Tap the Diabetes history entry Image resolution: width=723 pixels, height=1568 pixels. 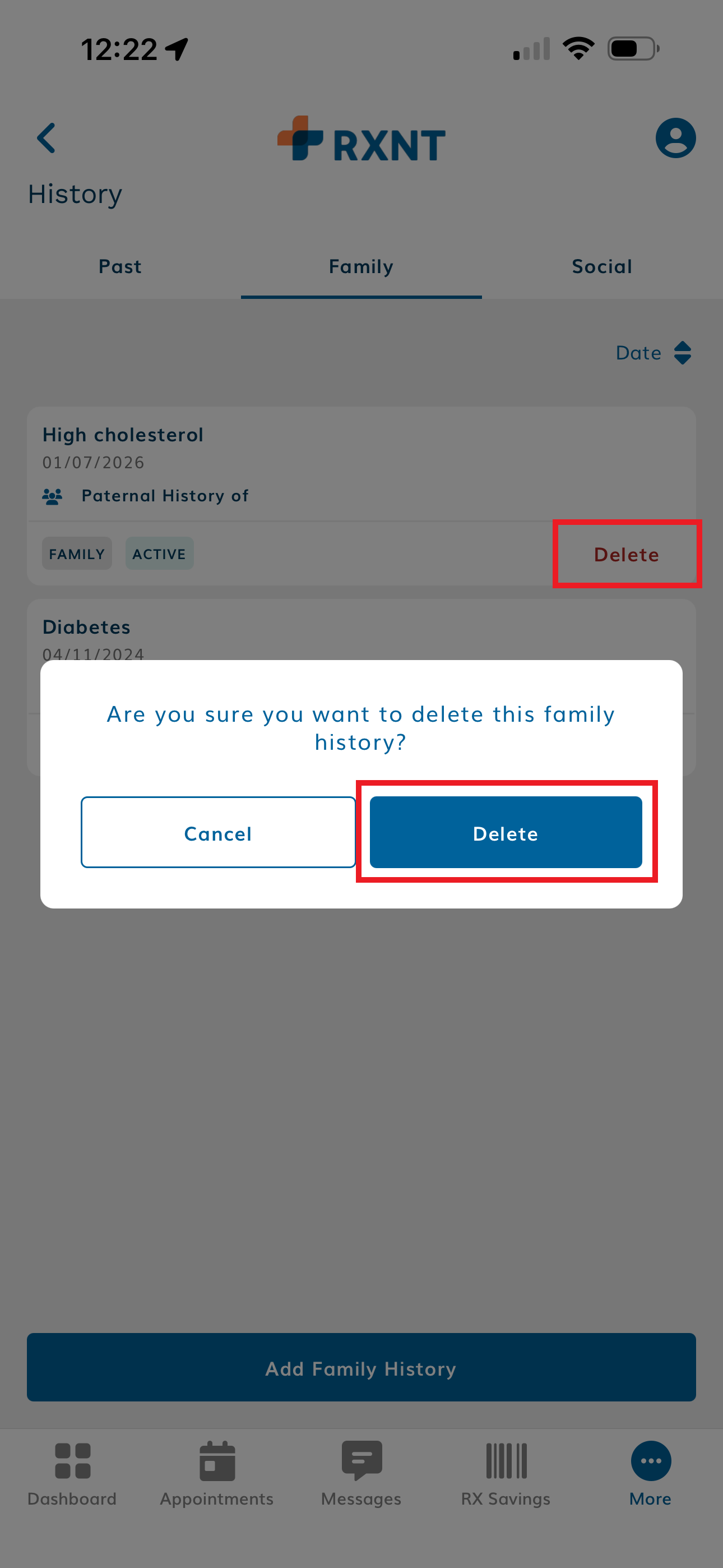[x=86, y=628]
